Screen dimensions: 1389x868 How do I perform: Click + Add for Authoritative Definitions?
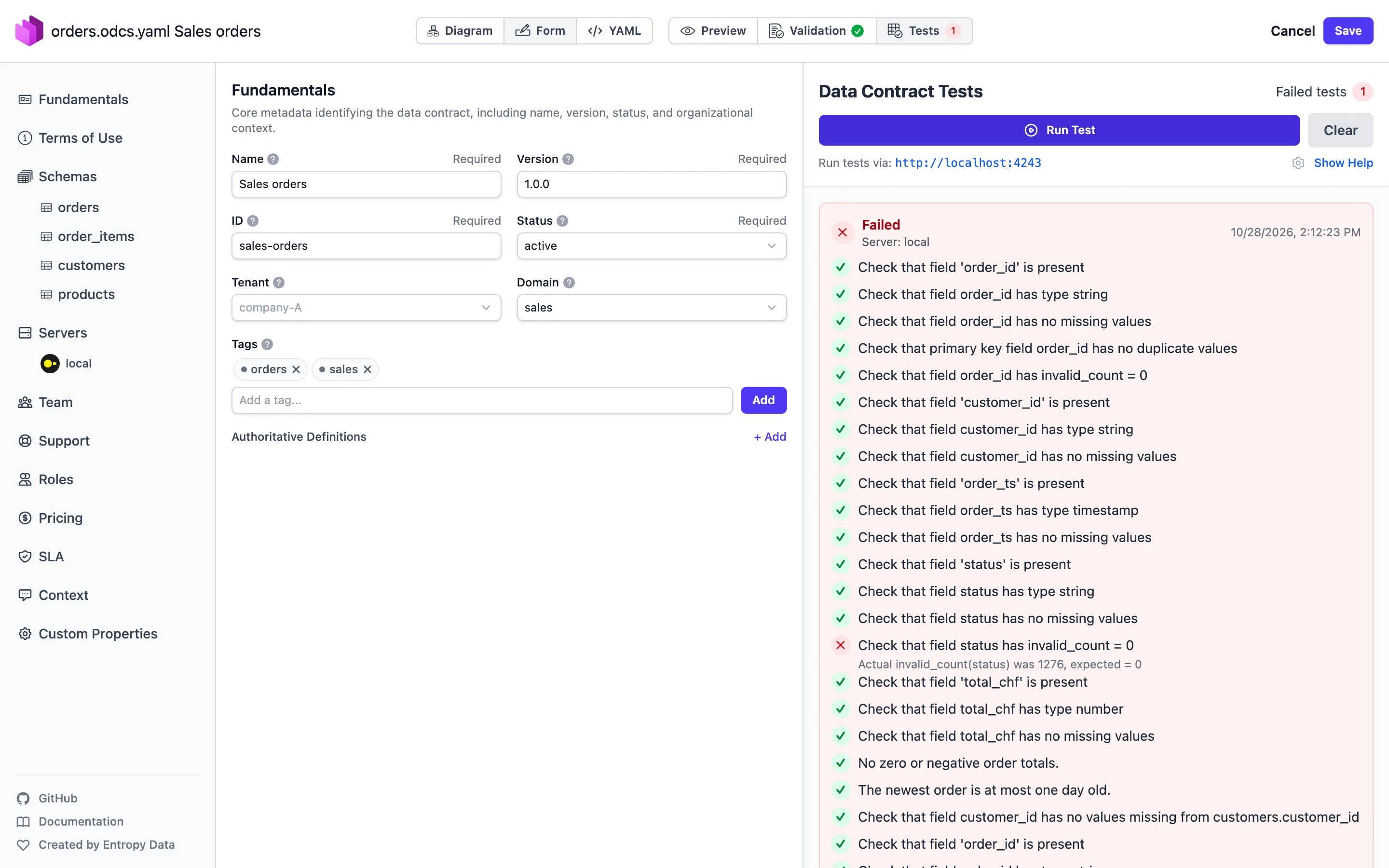[770, 437]
